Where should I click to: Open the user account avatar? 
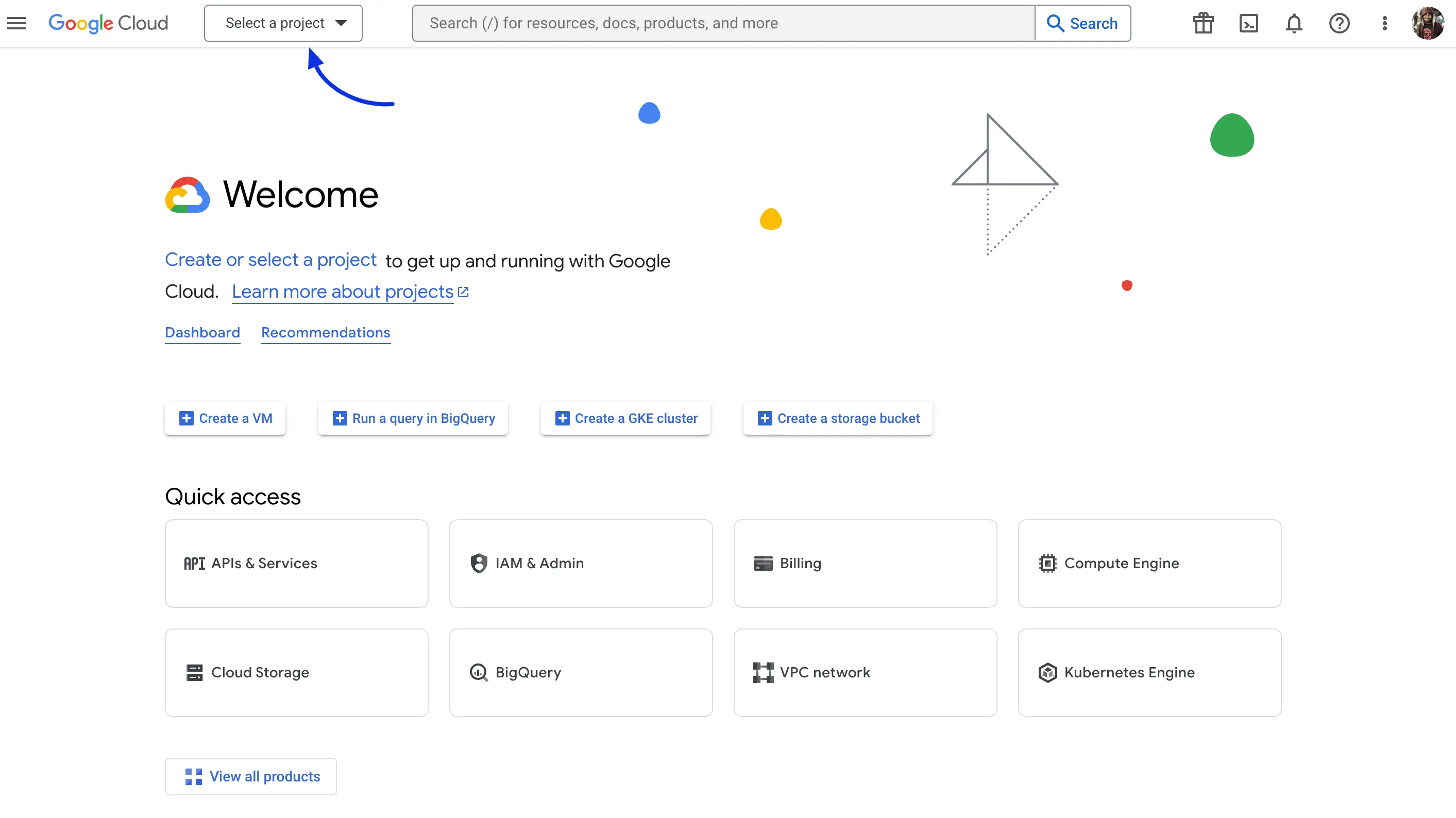tap(1428, 23)
